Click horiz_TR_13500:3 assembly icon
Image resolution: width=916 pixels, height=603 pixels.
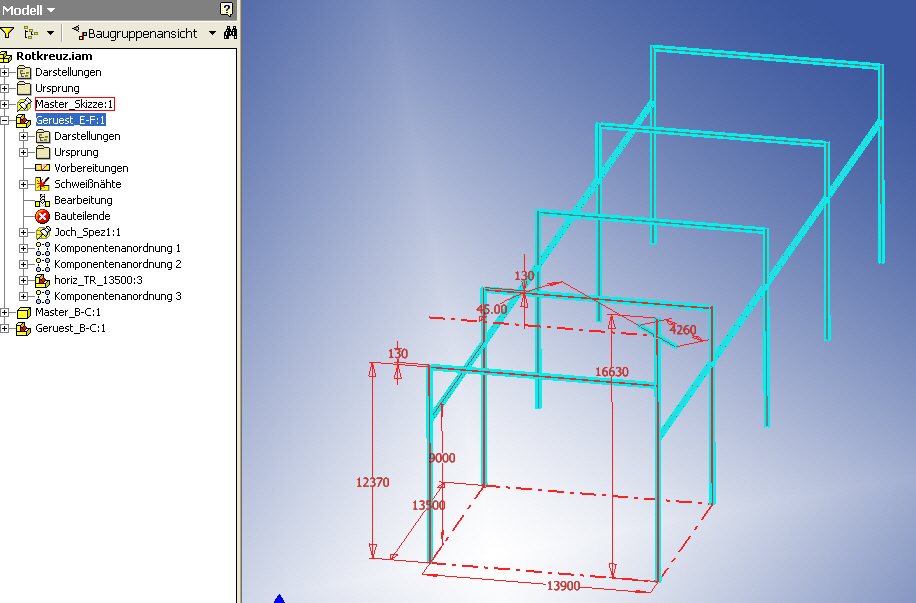tap(43, 280)
